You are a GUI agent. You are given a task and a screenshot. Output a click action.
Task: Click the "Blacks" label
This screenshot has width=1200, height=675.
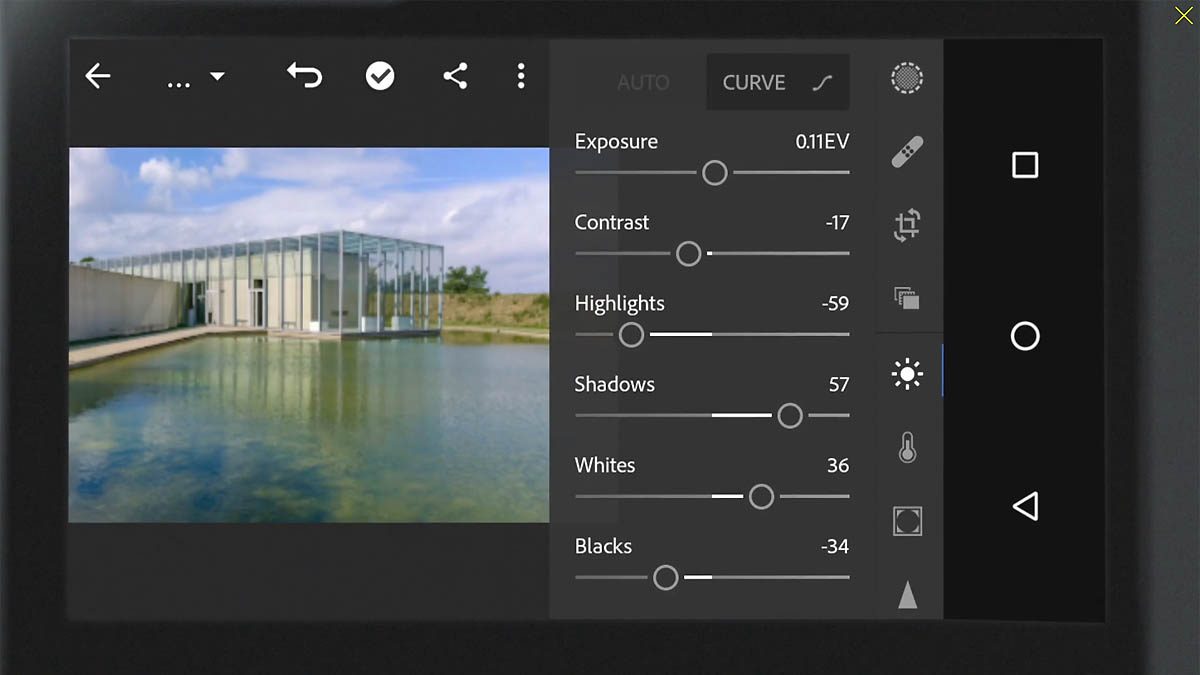pyautogui.click(x=604, y=546)
